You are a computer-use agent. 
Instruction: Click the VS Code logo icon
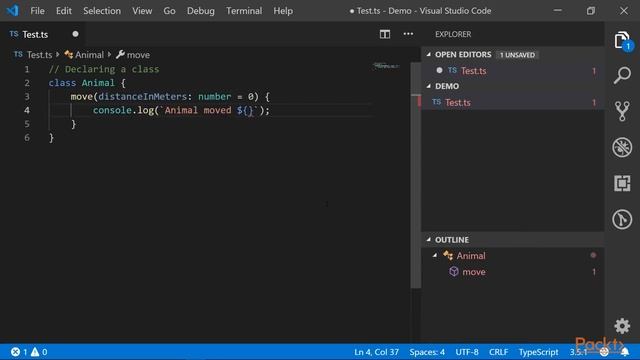point(12,11)
